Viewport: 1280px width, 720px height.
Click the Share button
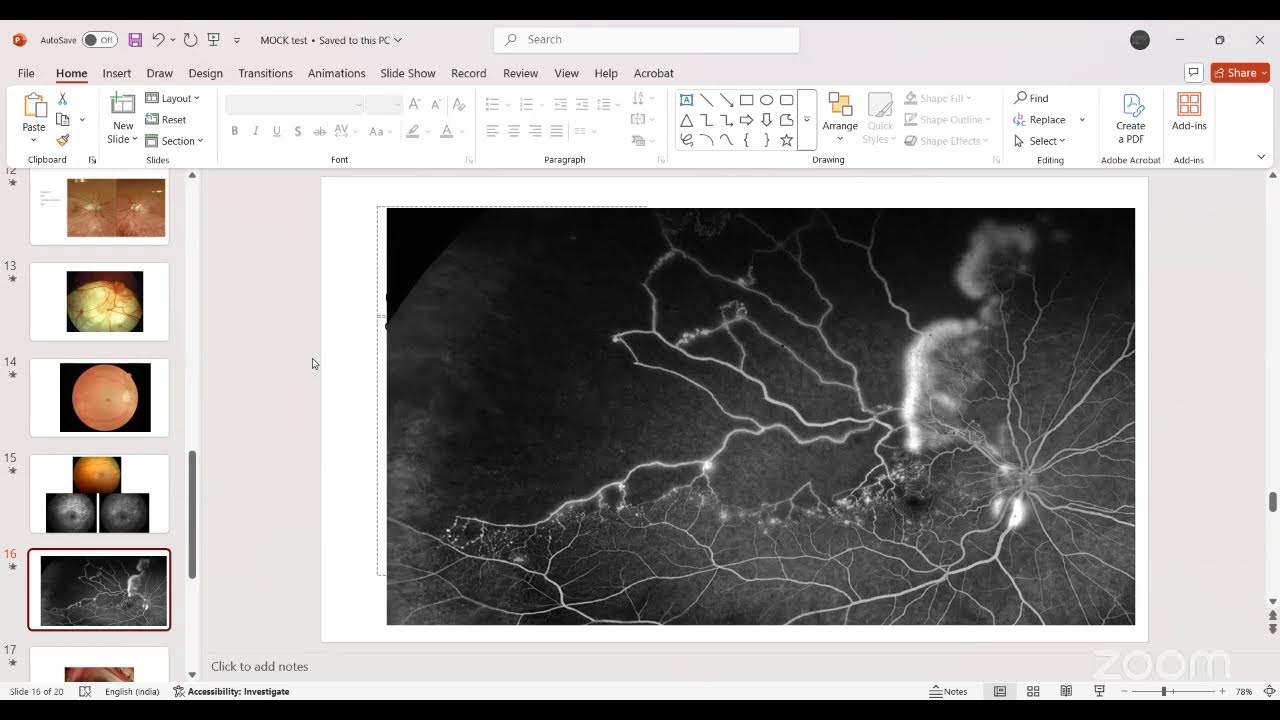point(1240,73)
